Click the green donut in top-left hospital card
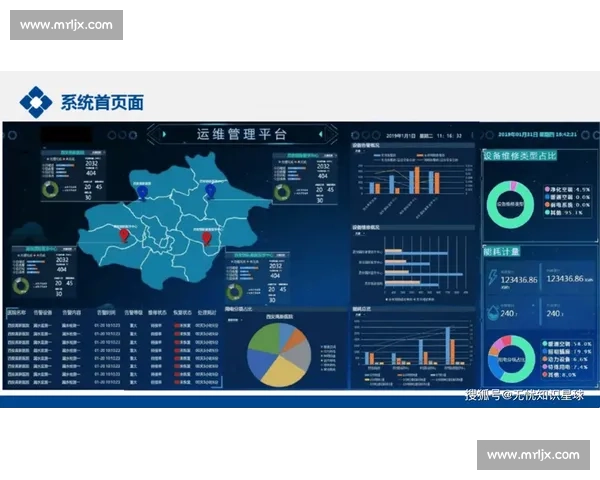Screen dimensions: 600x480 click(50, 189)
